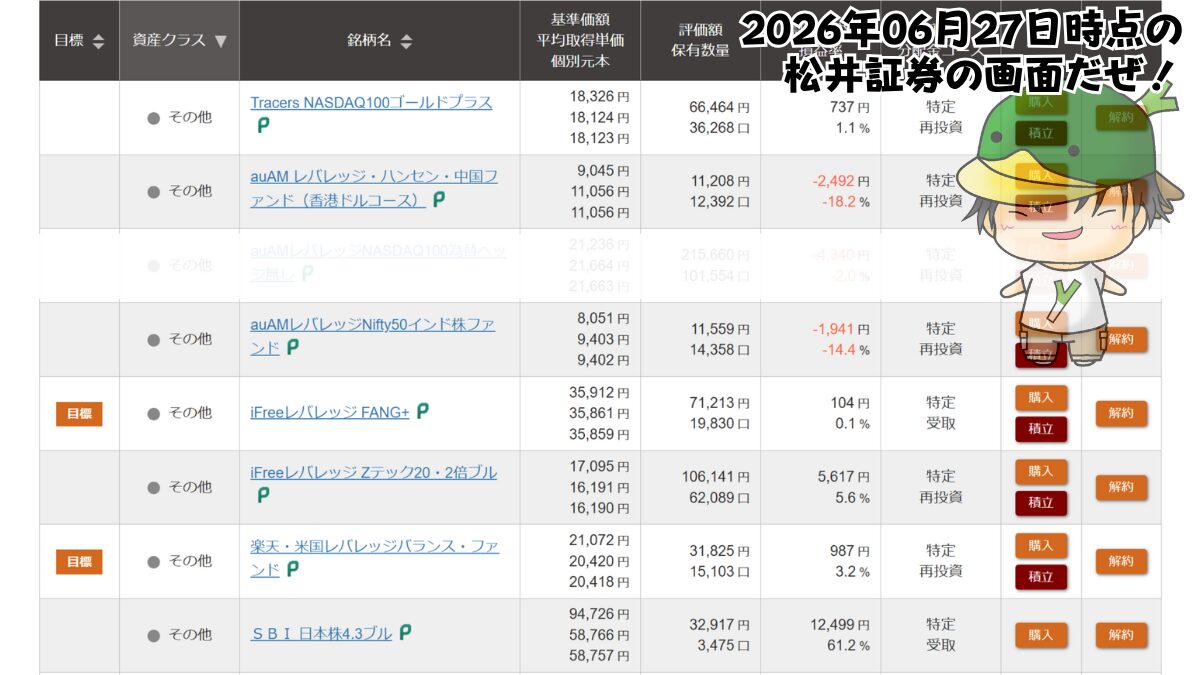Viewport: 1200px width, 675px height.
Task: Click 購入 for 楽天・米国レバレッジバランス・ファンド
Action: coord(1041,545)
